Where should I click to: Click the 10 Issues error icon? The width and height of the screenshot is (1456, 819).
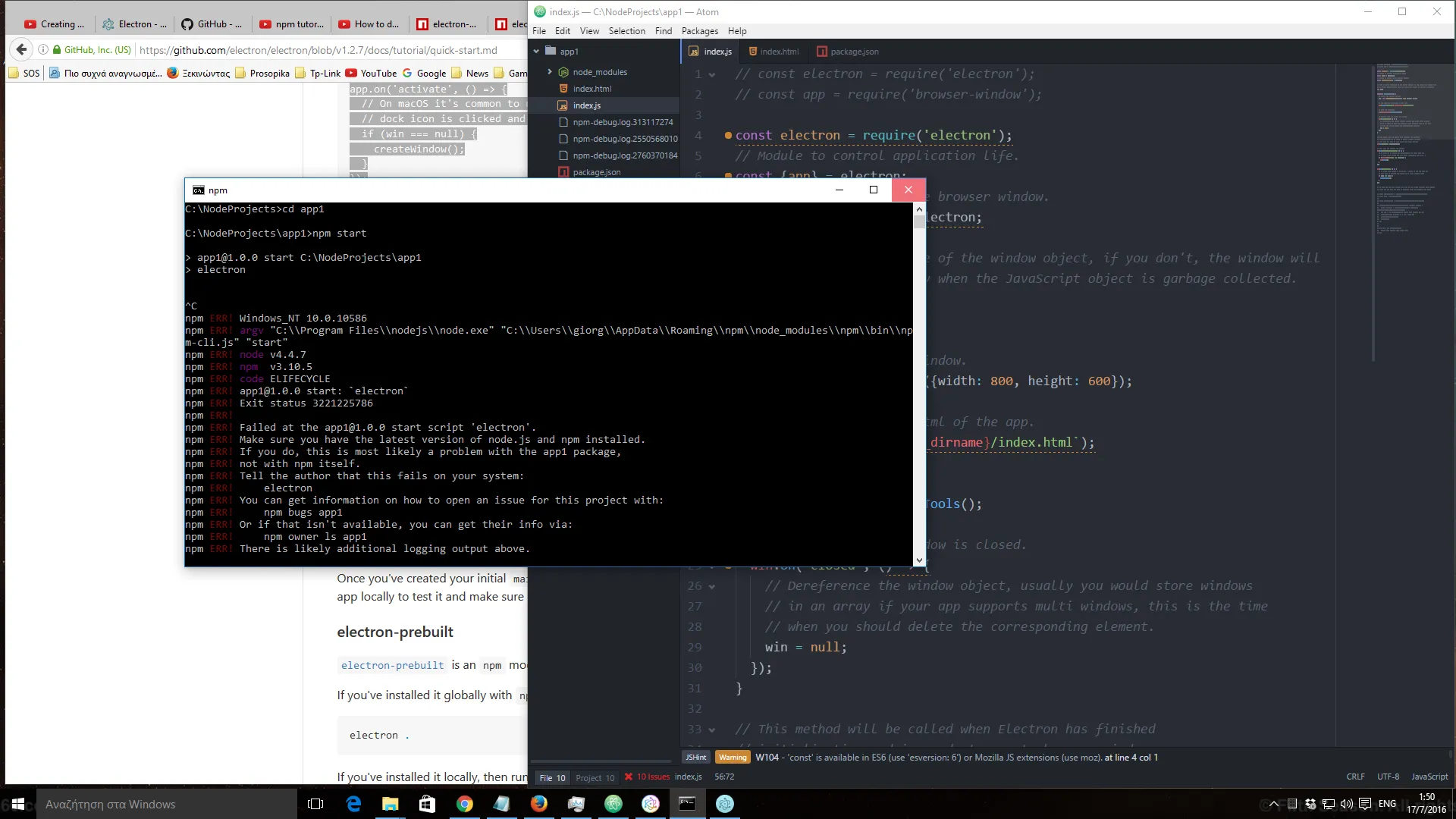[629, 777]
